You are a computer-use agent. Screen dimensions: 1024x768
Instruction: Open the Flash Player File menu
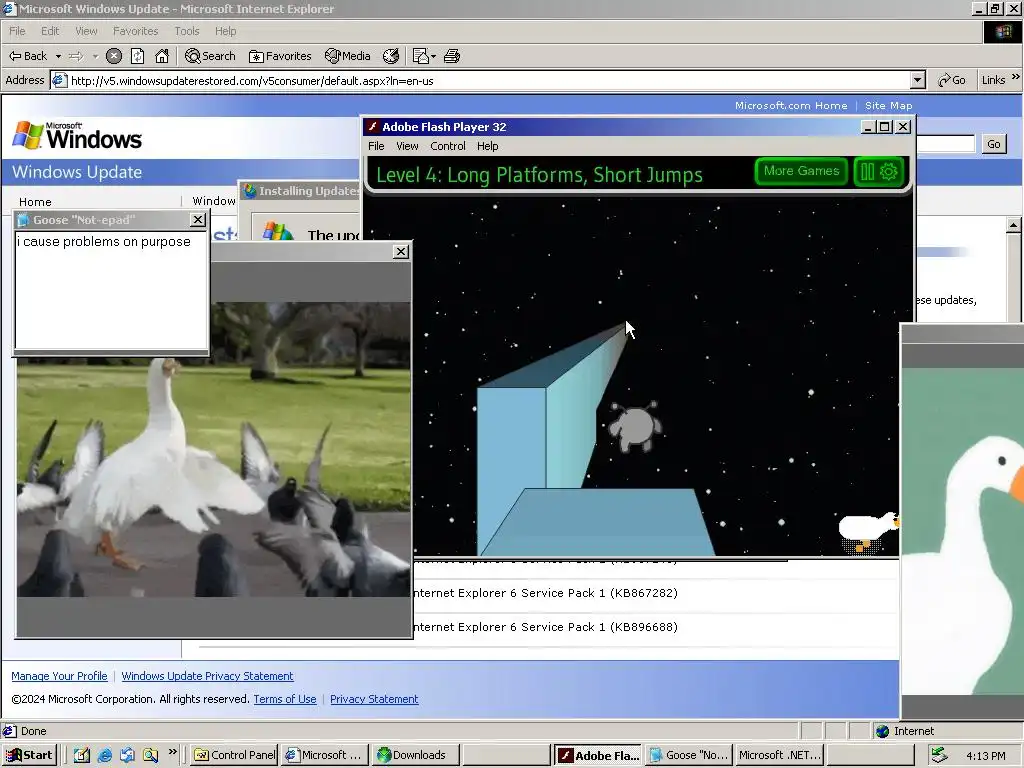click(x=376, y=146)
